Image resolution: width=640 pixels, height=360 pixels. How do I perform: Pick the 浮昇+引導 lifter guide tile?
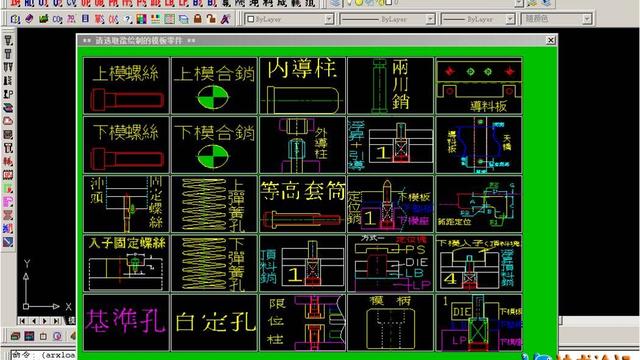[x=391, y=145]
